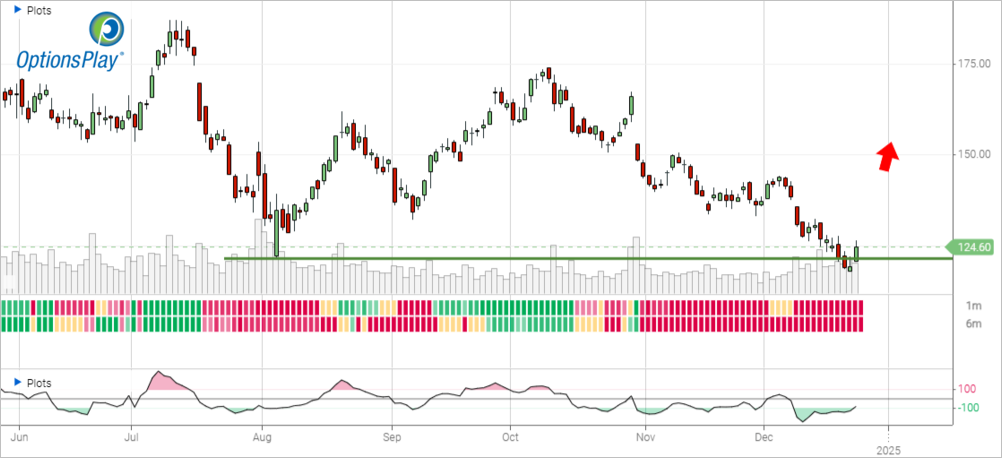Select the Oct marker on time axis
The width and height of the screenshot is (1002, 458).
click(x=511, y=438)
